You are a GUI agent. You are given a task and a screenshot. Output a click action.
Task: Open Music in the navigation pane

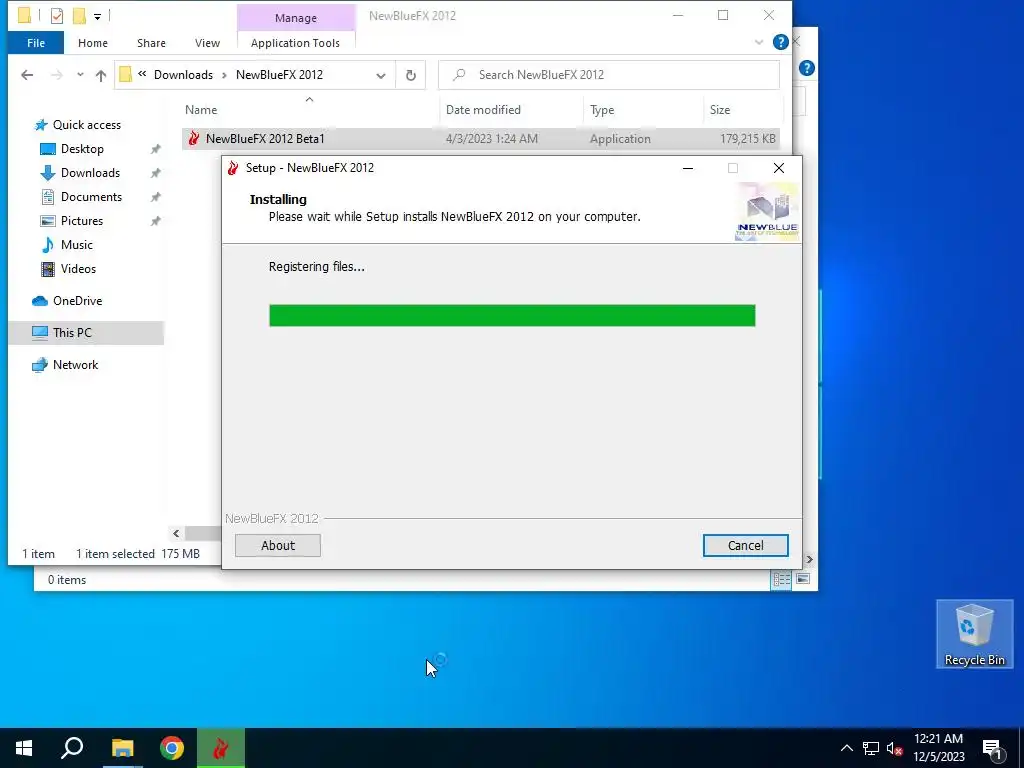(x=76, y=245)
